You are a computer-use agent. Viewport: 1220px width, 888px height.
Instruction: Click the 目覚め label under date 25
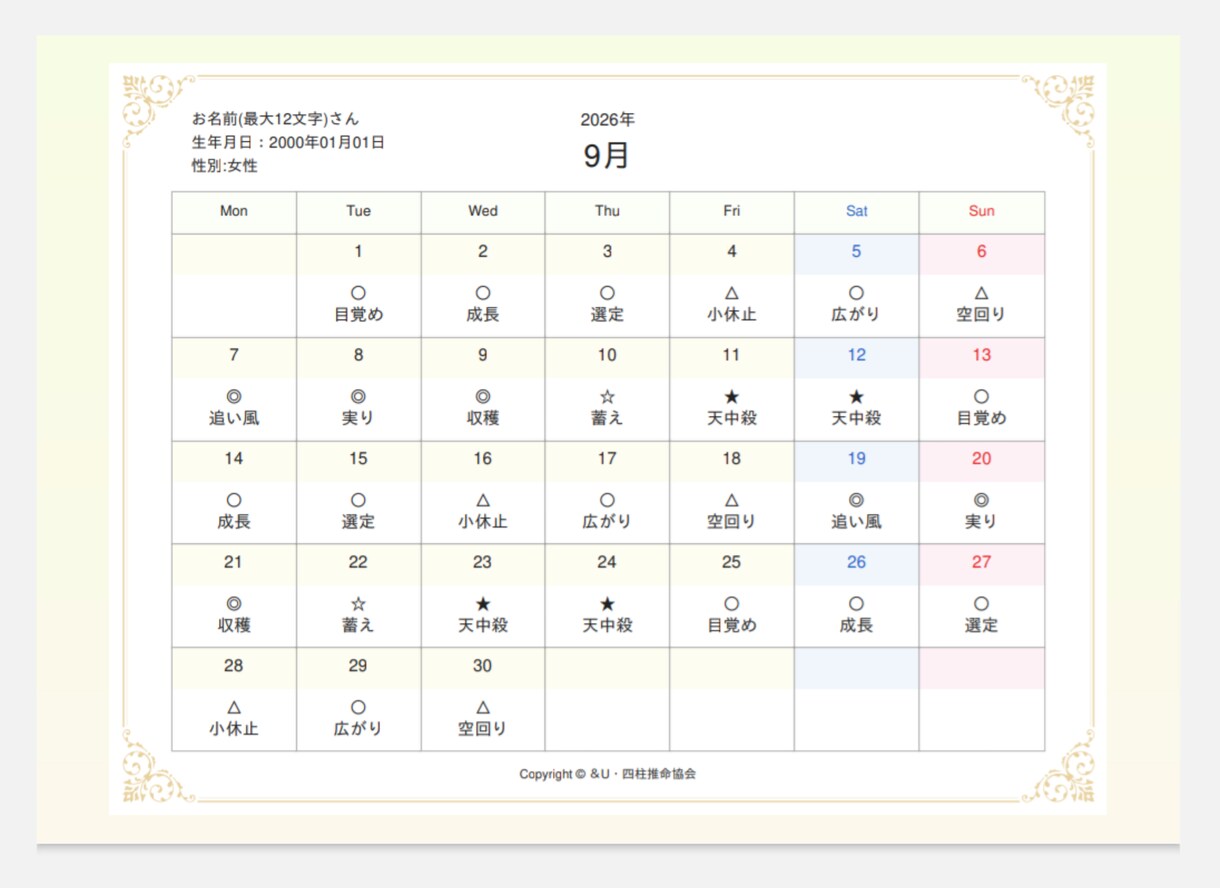click(x=732, y=625)
